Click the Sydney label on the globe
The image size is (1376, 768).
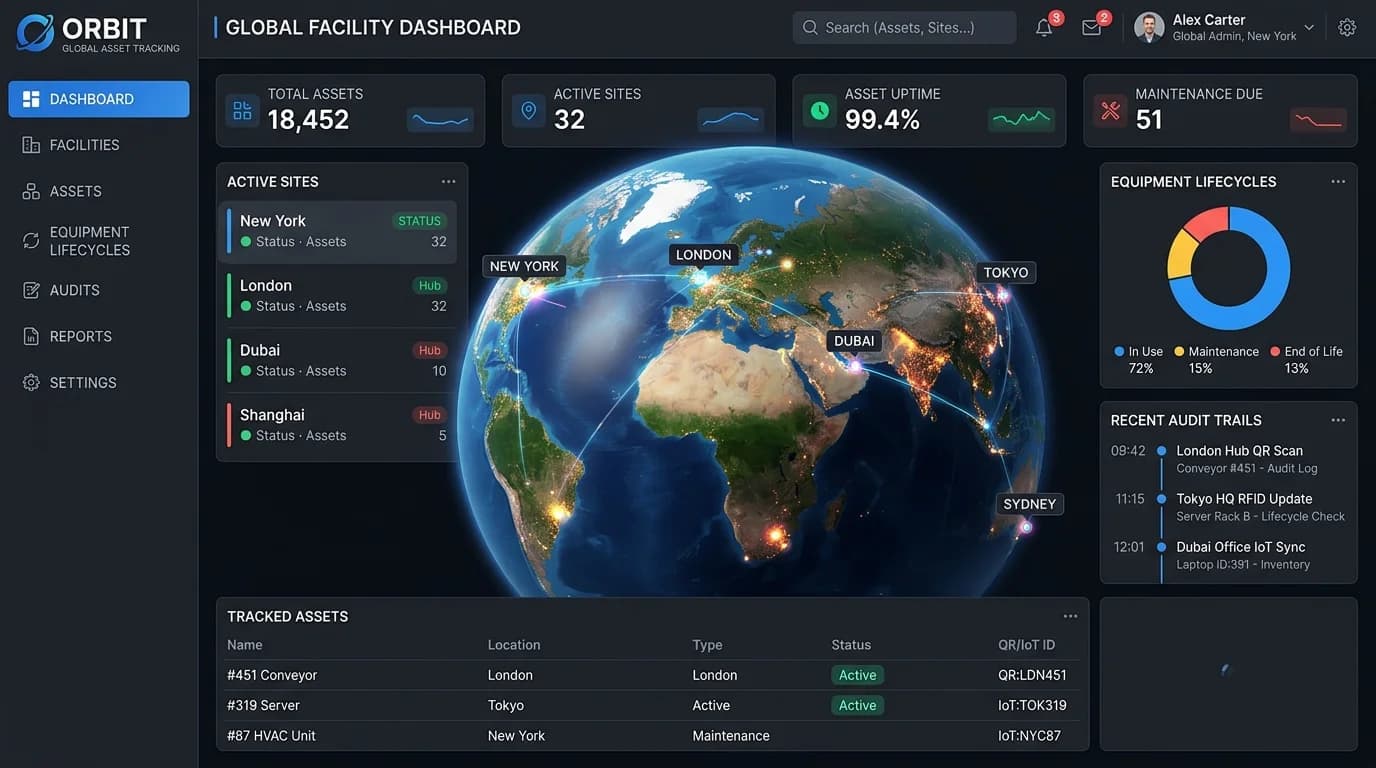click(1029, 504)
